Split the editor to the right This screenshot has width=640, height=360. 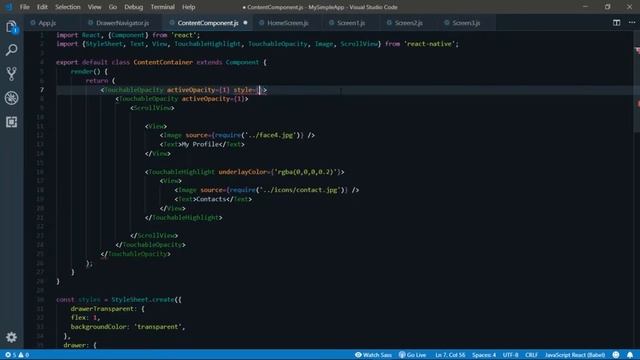click(x=616, y=23)
